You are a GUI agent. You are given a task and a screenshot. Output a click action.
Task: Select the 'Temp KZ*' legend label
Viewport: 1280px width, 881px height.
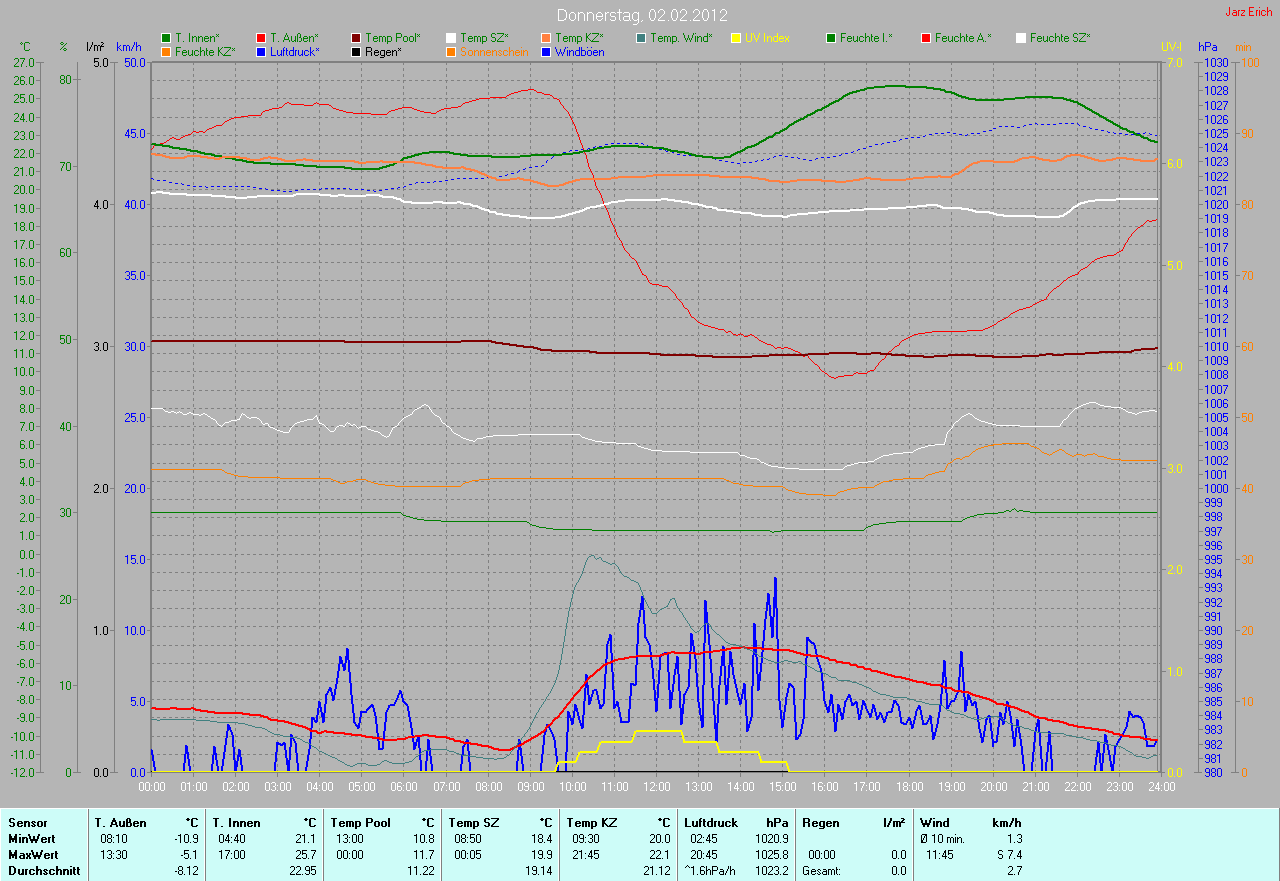pyautogui.click(x=579, y=38)
